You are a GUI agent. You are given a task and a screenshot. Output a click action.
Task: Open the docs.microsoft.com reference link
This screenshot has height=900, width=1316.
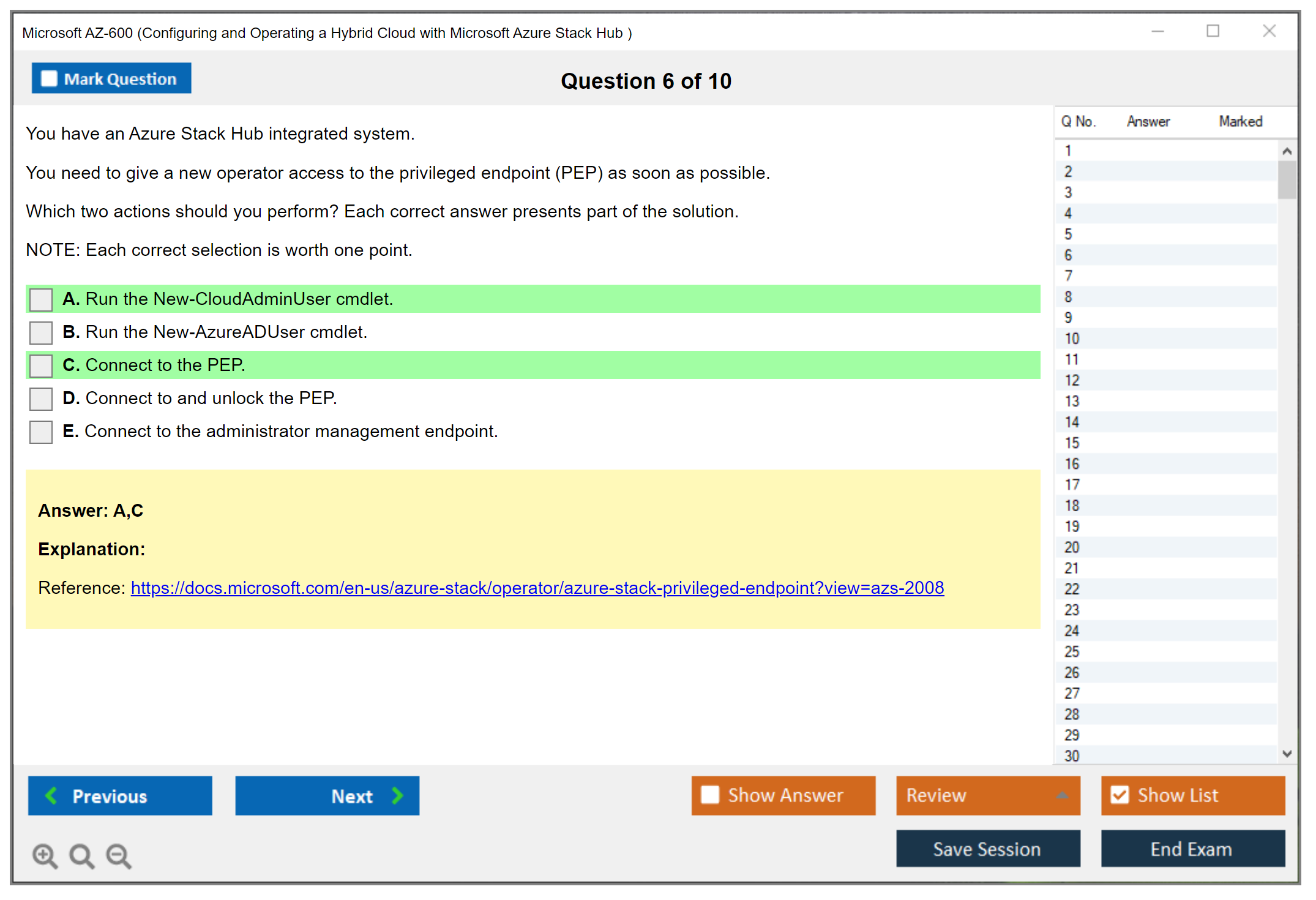[x=537, y=588]
